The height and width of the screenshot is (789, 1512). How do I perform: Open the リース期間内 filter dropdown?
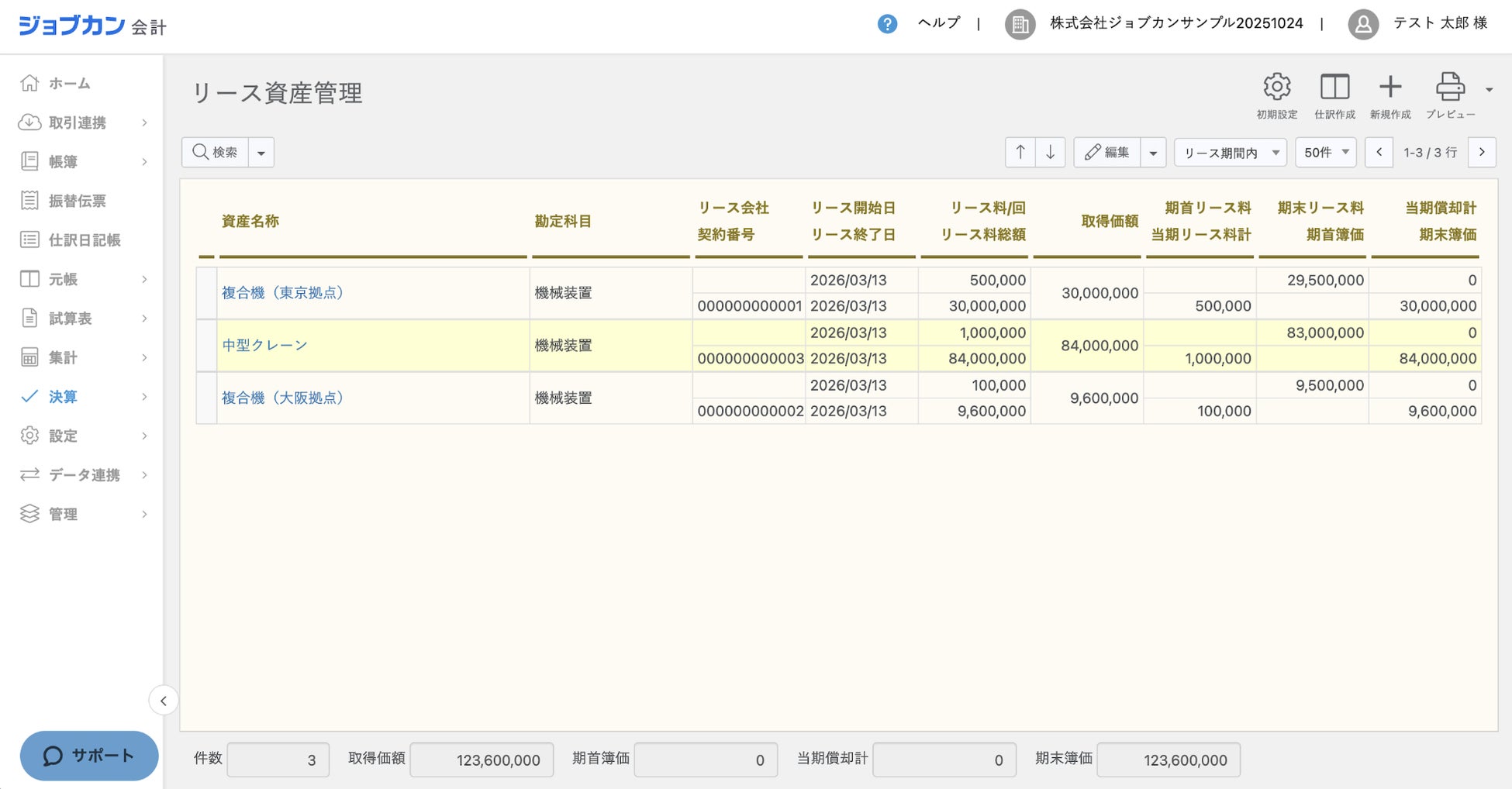coord(1230,153)
